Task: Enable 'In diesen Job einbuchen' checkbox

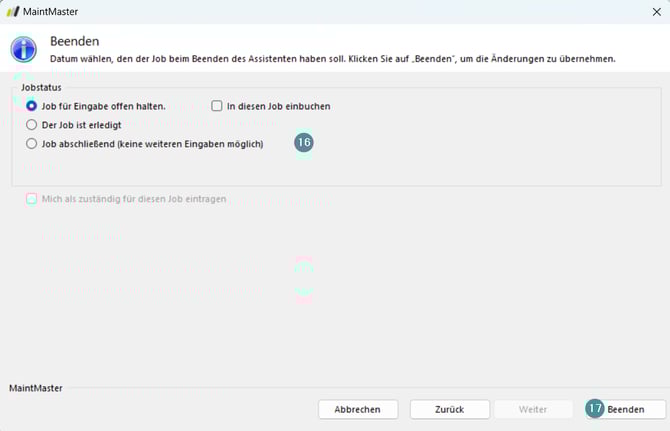Action: (x=216, y=106)
